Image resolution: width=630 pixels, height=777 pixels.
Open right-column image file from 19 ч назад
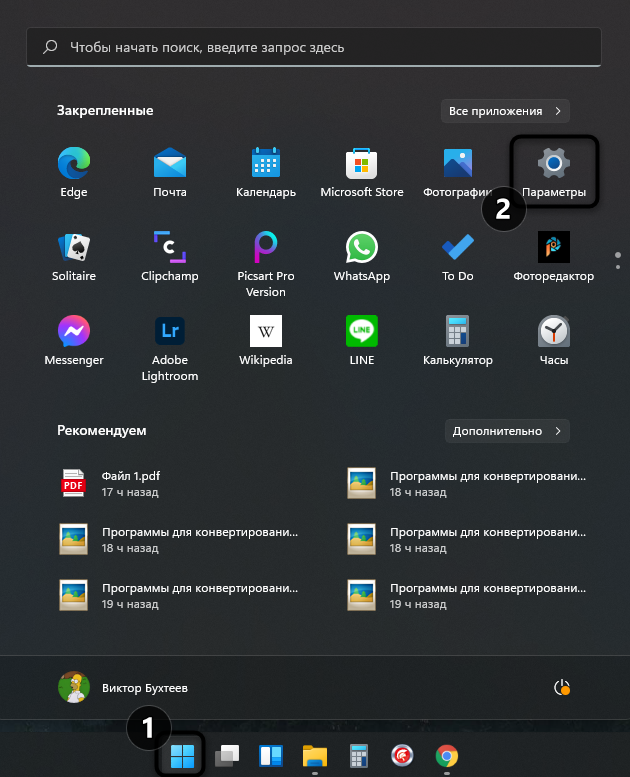466,596
